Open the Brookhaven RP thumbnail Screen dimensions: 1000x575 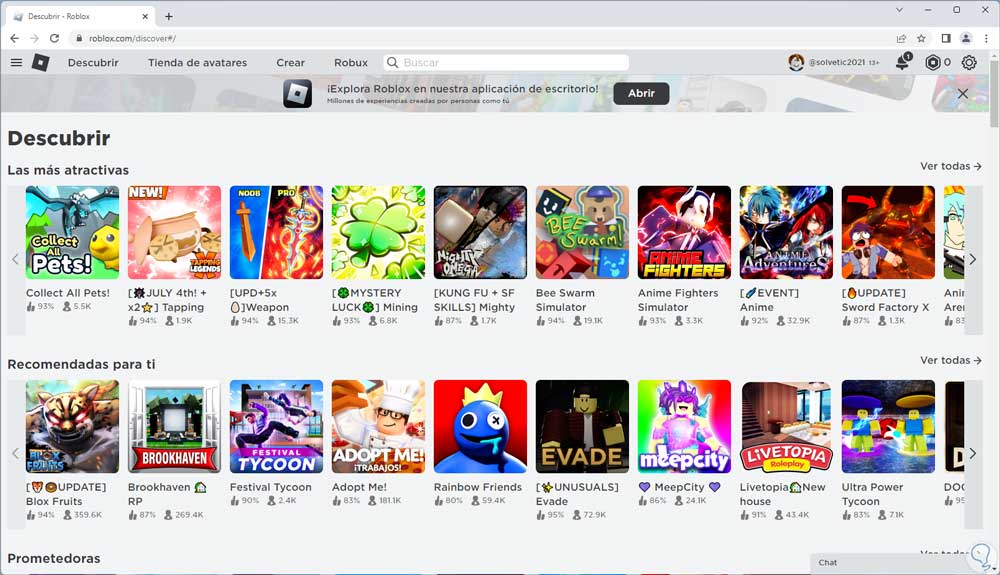pyautogui.click(x=174, y=426)
